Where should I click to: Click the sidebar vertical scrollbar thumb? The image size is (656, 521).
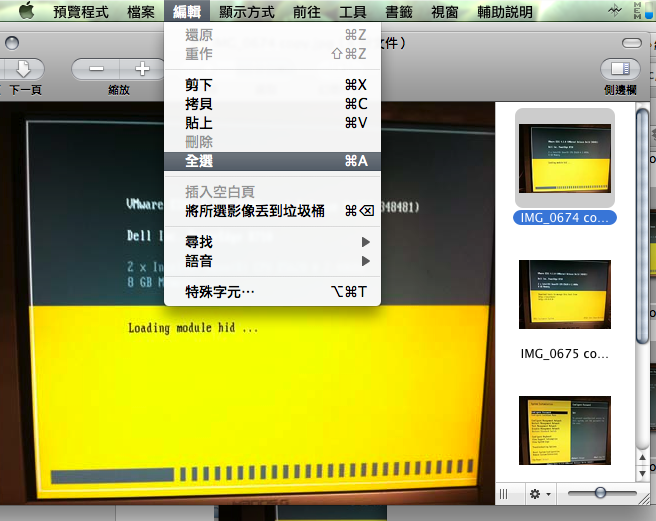(x=642, y=226)
